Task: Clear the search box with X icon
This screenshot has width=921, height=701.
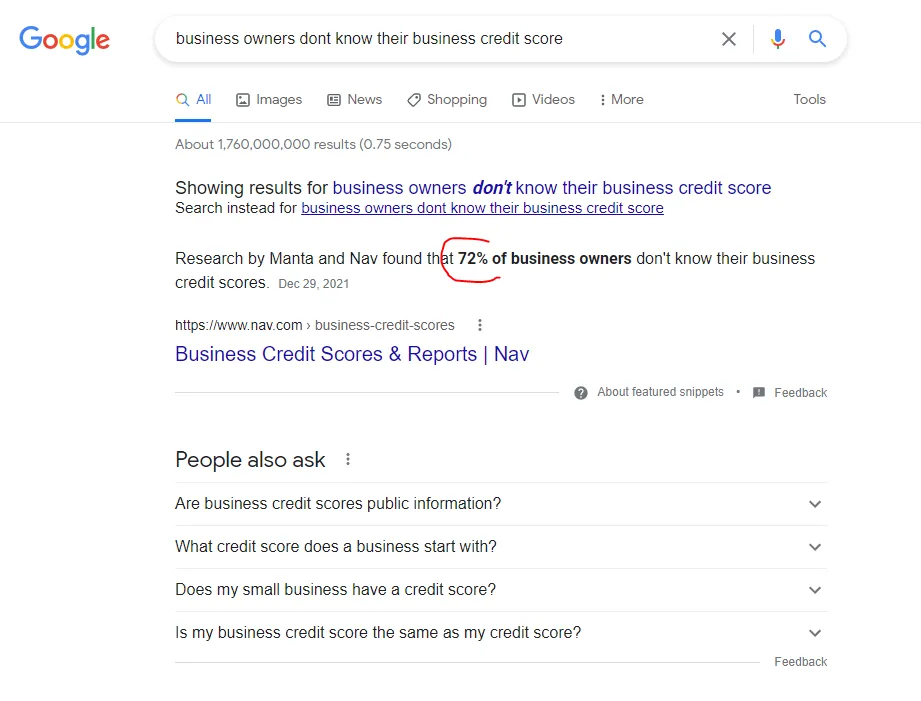Action: [x=728, y=39]
